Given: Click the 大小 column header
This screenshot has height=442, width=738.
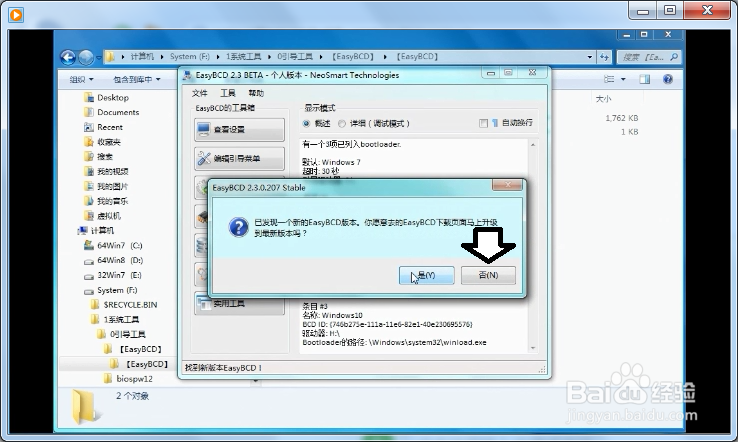Looking at the screenshot, I should (x=603, y=99).
